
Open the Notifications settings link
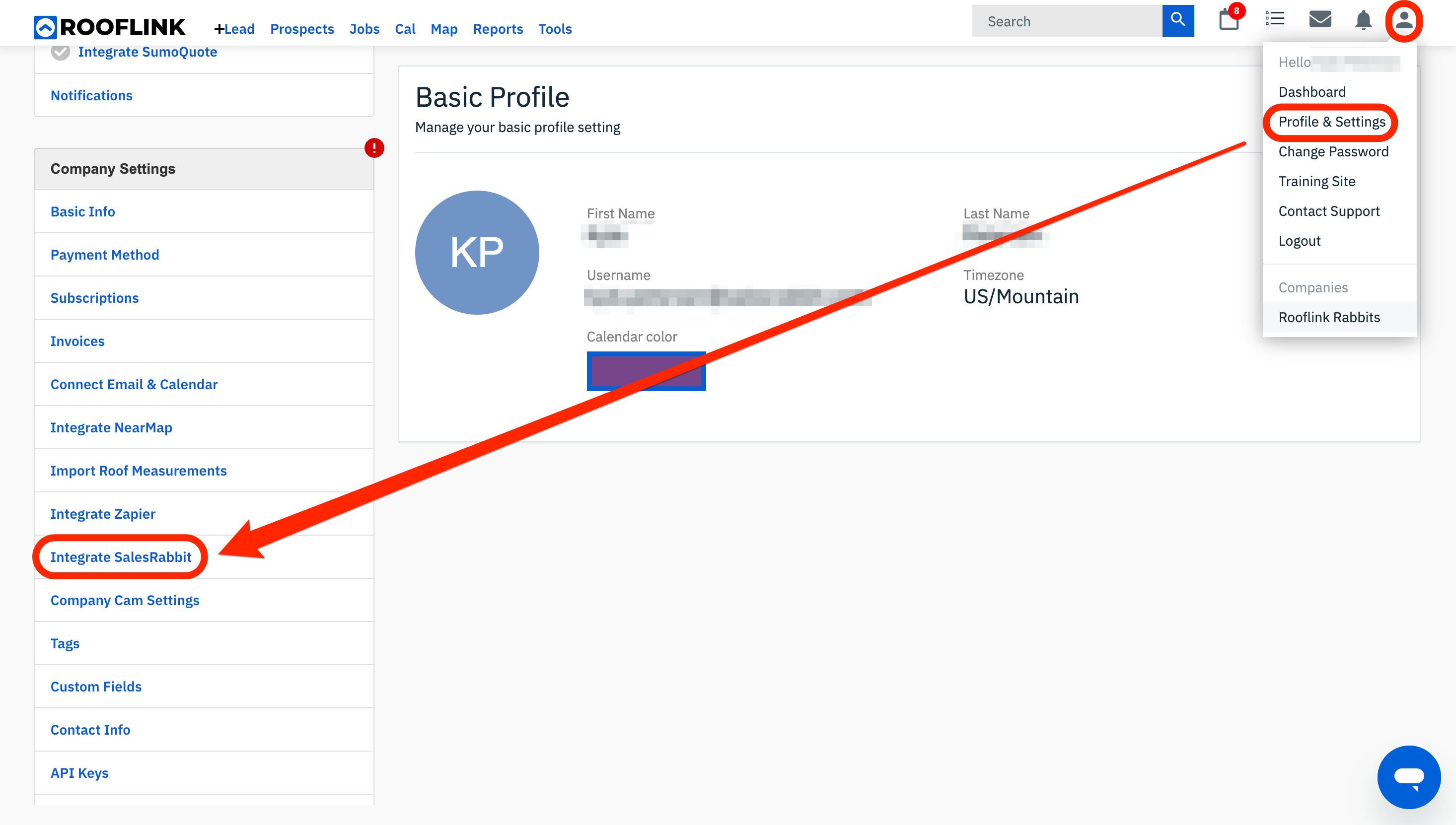click(x=91, y=95)
